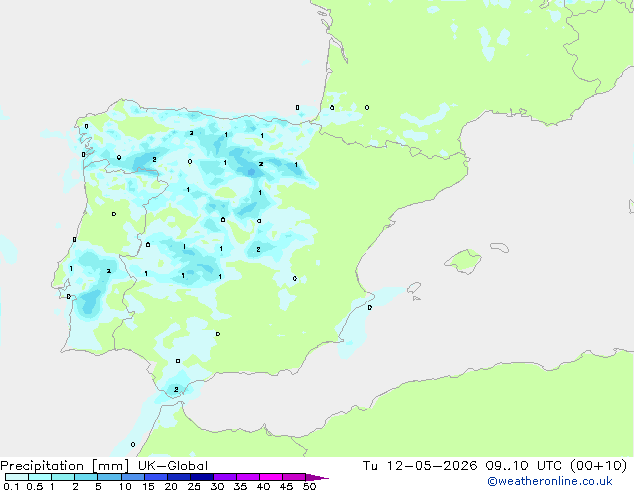Viewport: 634px width, 490px height.
Task: Click the arrow tip beyond 50 on legend
Action: (x=317, y=477)
